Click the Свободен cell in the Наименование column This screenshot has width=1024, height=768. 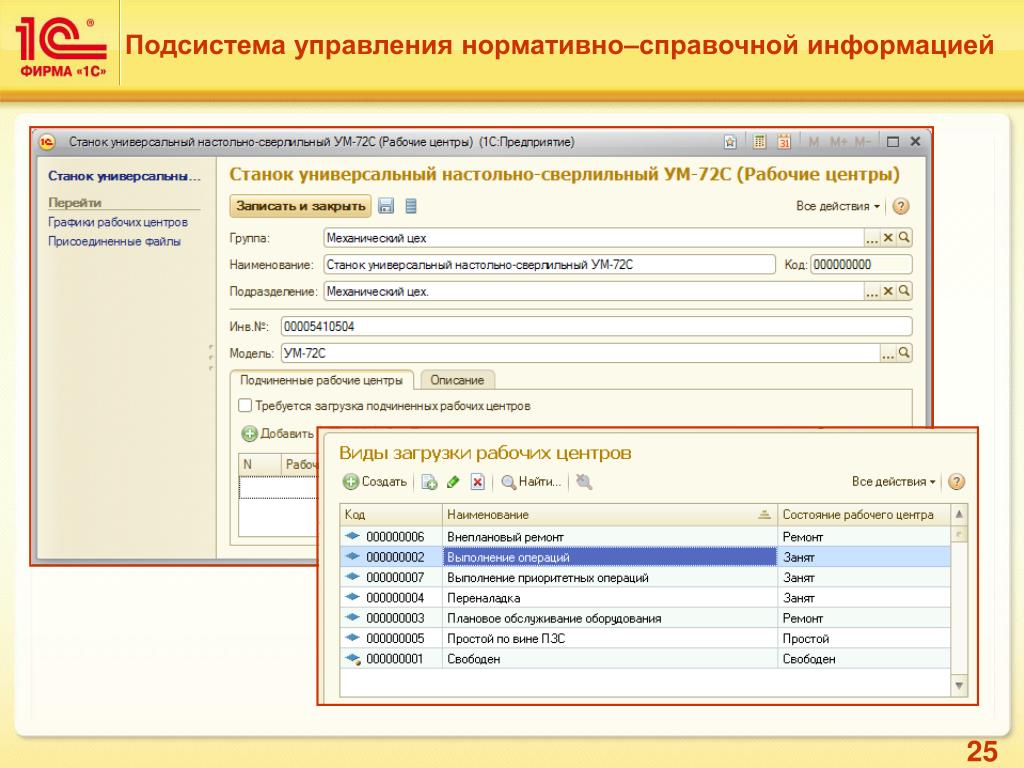coord(609,659)
